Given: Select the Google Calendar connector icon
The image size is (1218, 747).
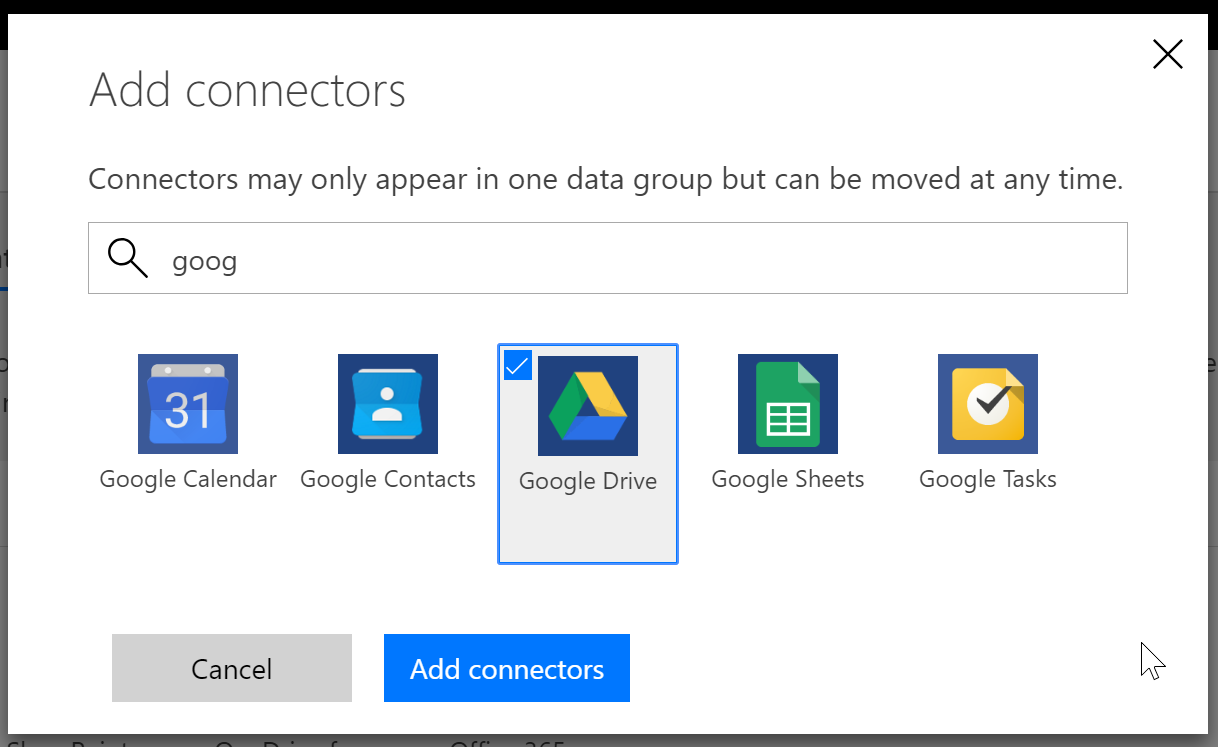Looking at the screenshot, I should [x=188, y=404].
